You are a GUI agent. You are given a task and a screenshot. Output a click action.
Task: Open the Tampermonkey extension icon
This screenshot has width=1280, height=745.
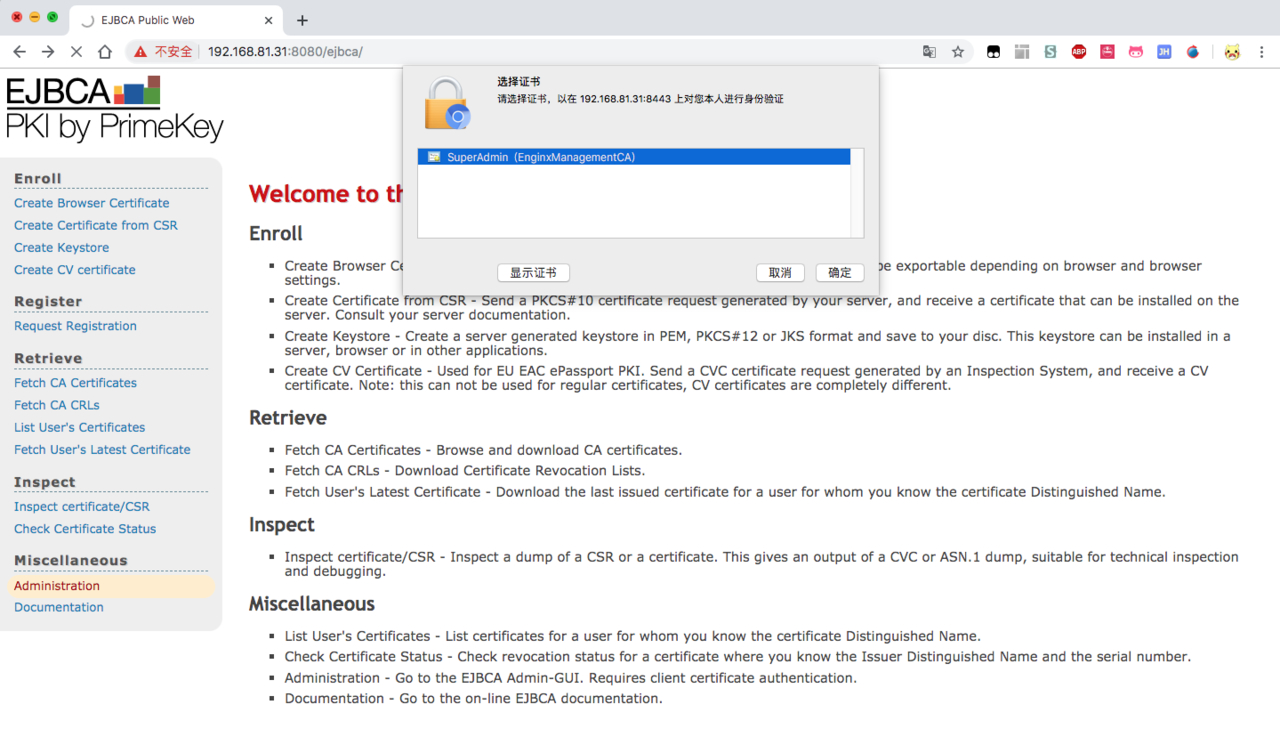point(993,52)
